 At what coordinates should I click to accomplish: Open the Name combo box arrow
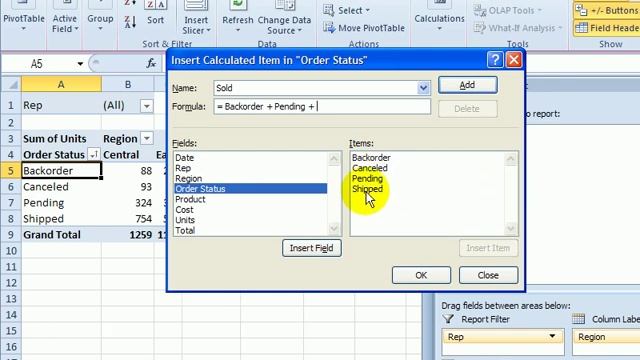tap(423, 88)
